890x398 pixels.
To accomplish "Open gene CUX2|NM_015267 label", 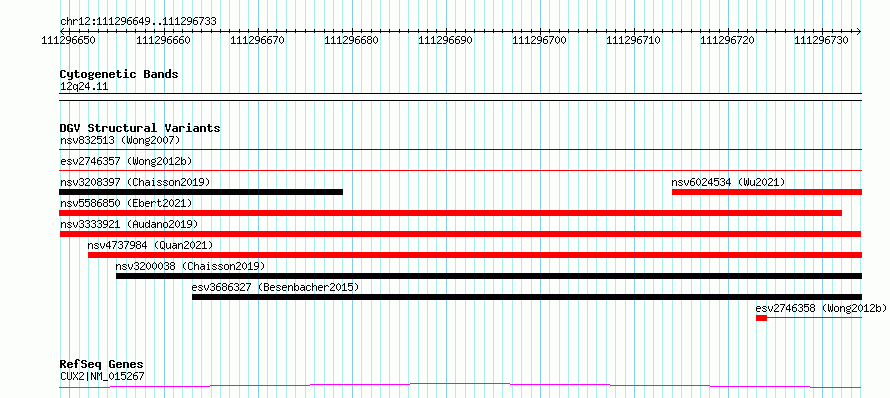I will pos(102,376).
